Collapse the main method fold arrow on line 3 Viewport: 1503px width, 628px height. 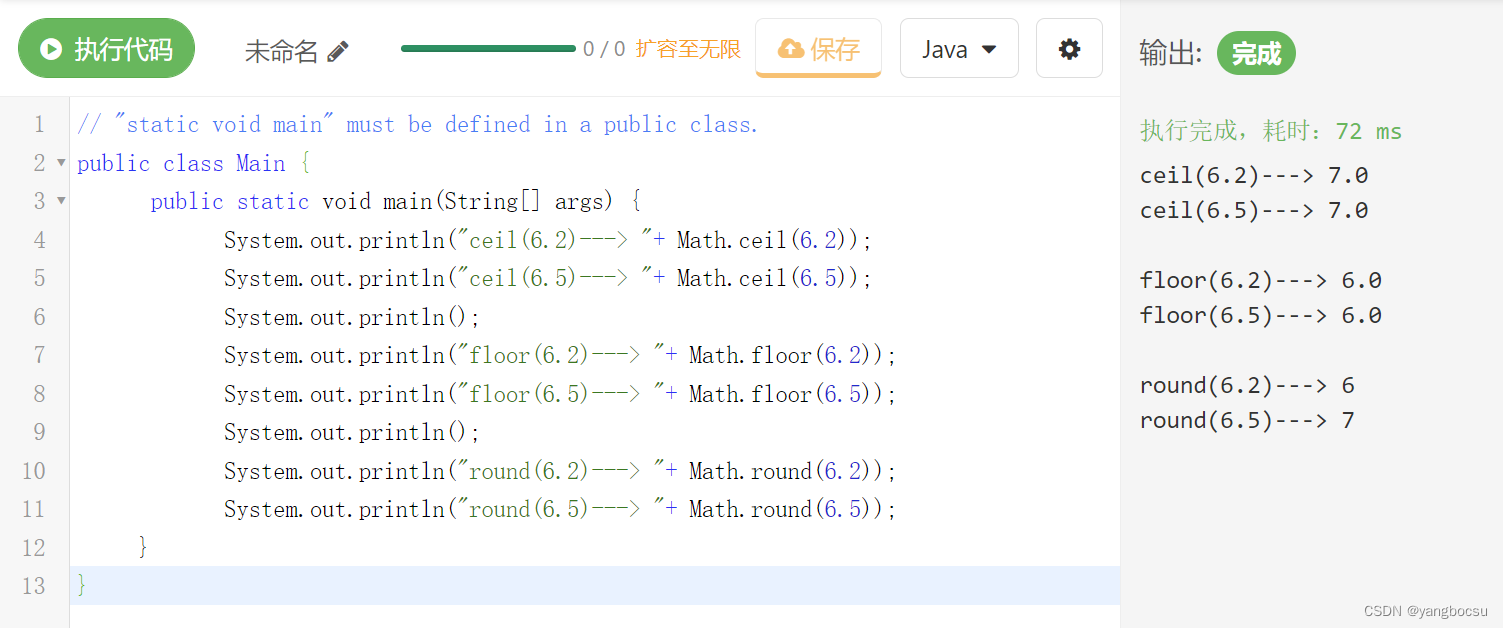pos(61,201)
